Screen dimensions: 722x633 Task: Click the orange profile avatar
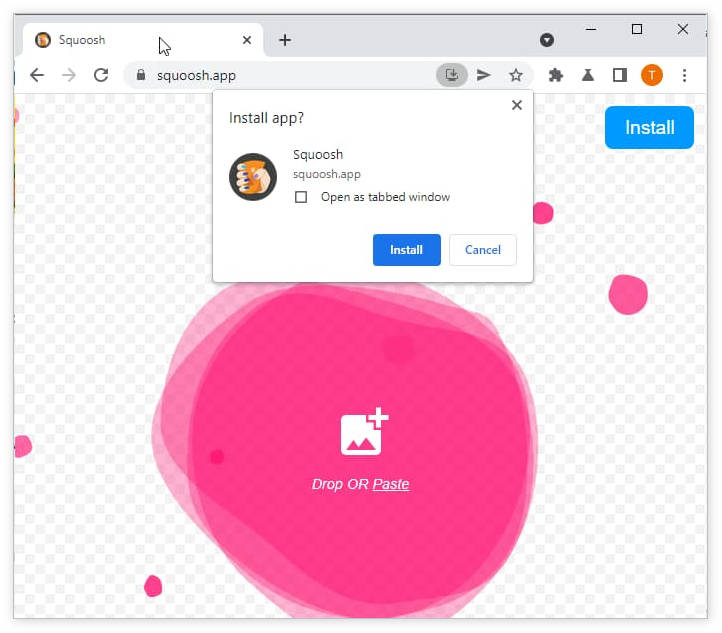pyautogui.click(x=652, y=75)
